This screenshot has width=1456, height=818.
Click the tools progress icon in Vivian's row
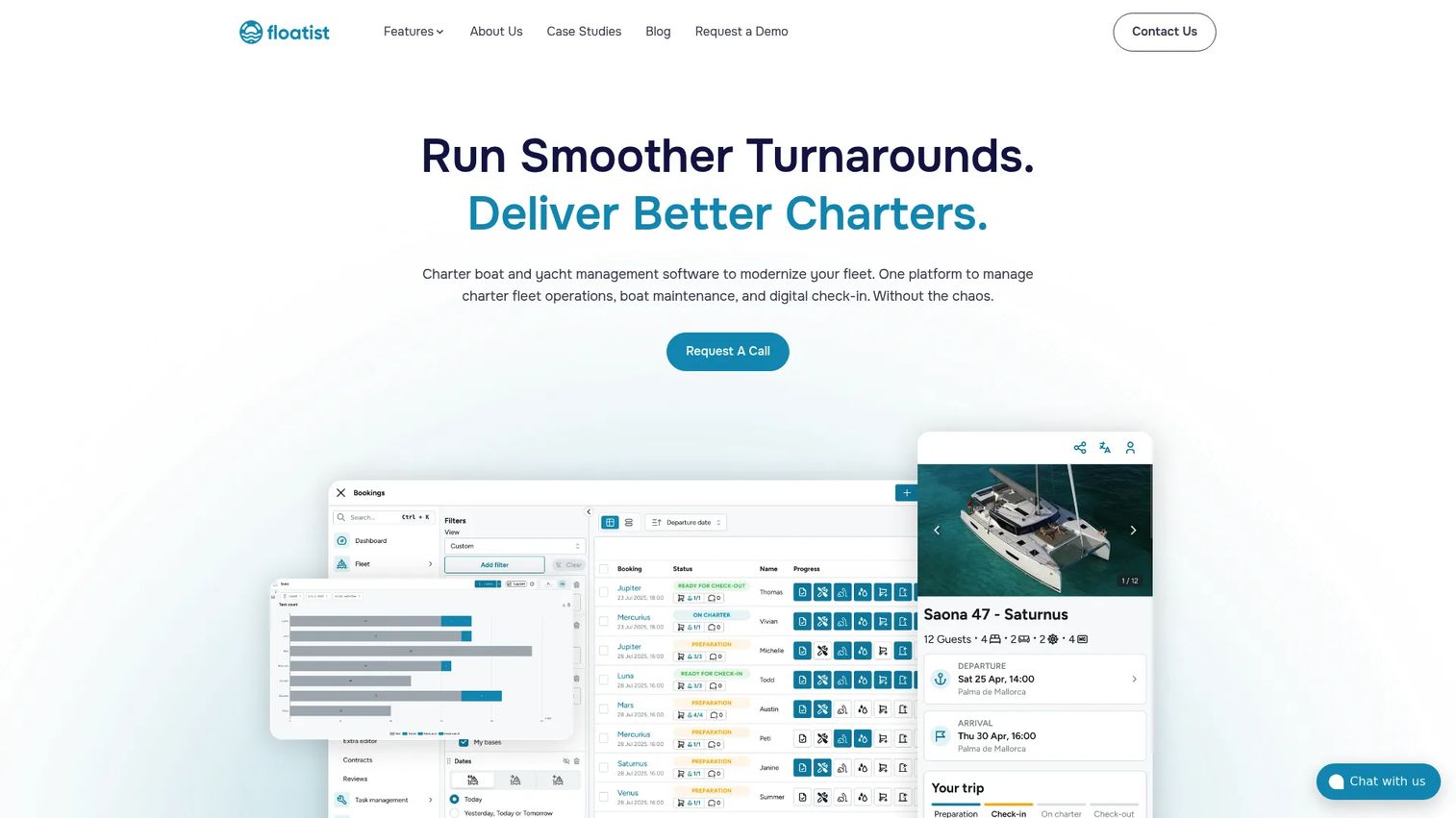[822, 622]
